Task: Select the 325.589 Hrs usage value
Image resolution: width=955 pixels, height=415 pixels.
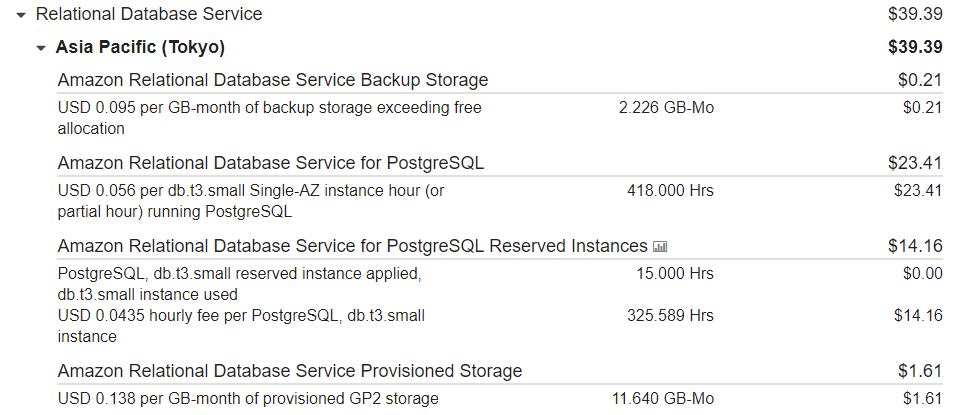Action: click(x=671, y=315)
